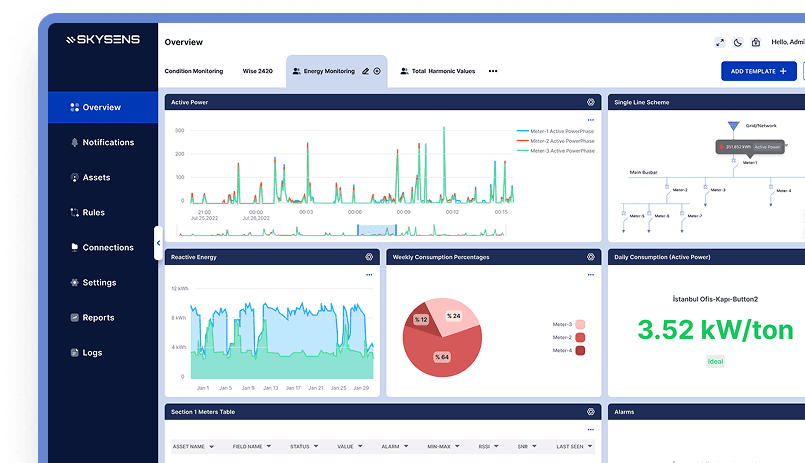Click the Active Power chart range selector
The height and width of the screenshot is (463, 805).
pyautogui.click(x=376, y=230)
